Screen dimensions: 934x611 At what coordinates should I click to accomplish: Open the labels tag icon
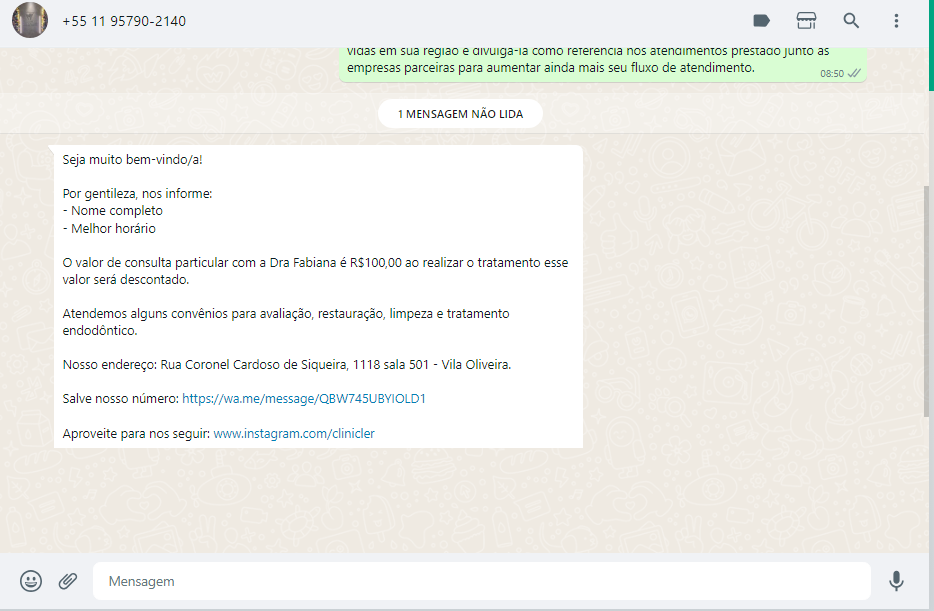[761, 21]
